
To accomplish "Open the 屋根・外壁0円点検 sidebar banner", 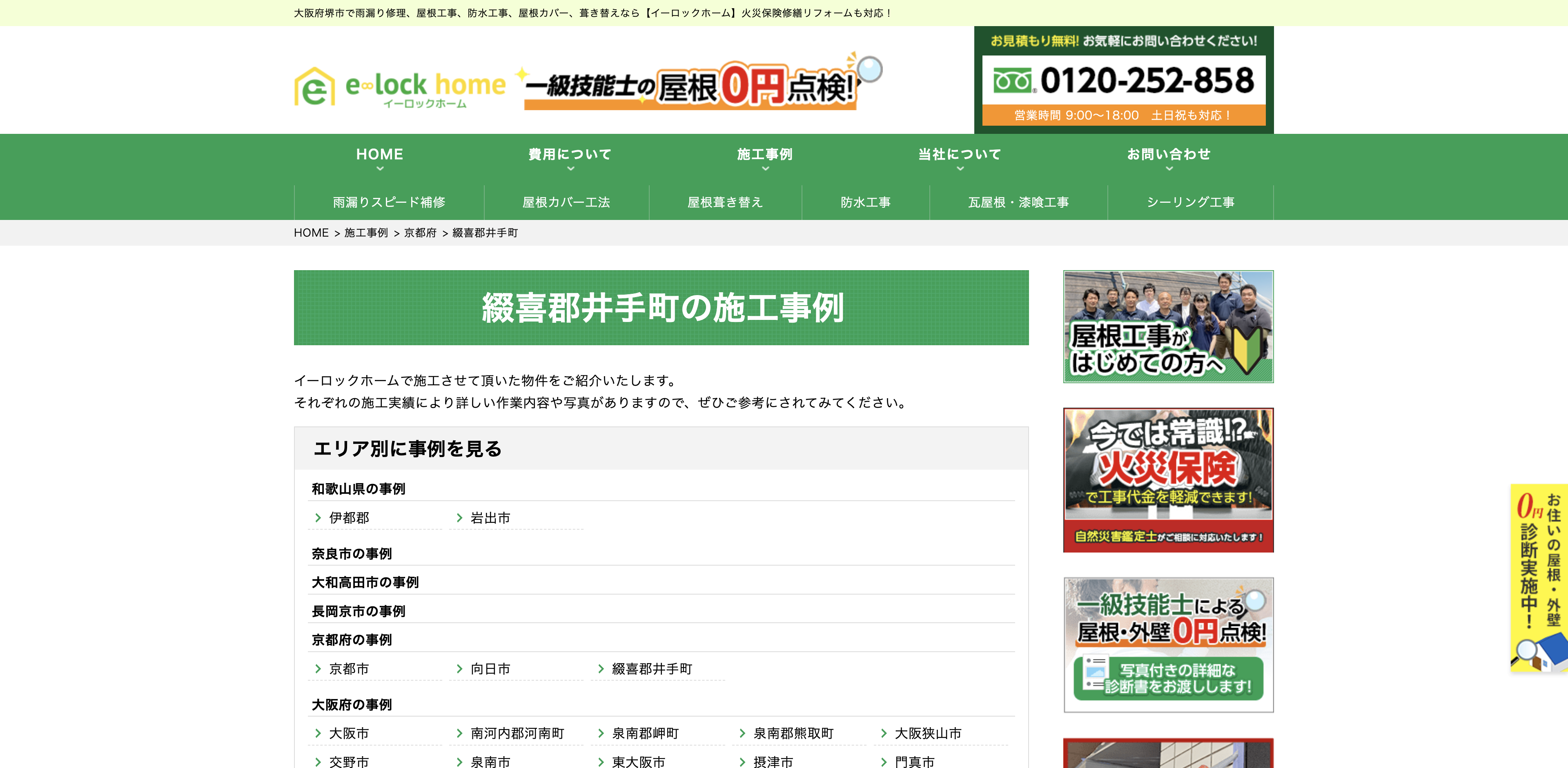I will click(x=1168, y=645).
